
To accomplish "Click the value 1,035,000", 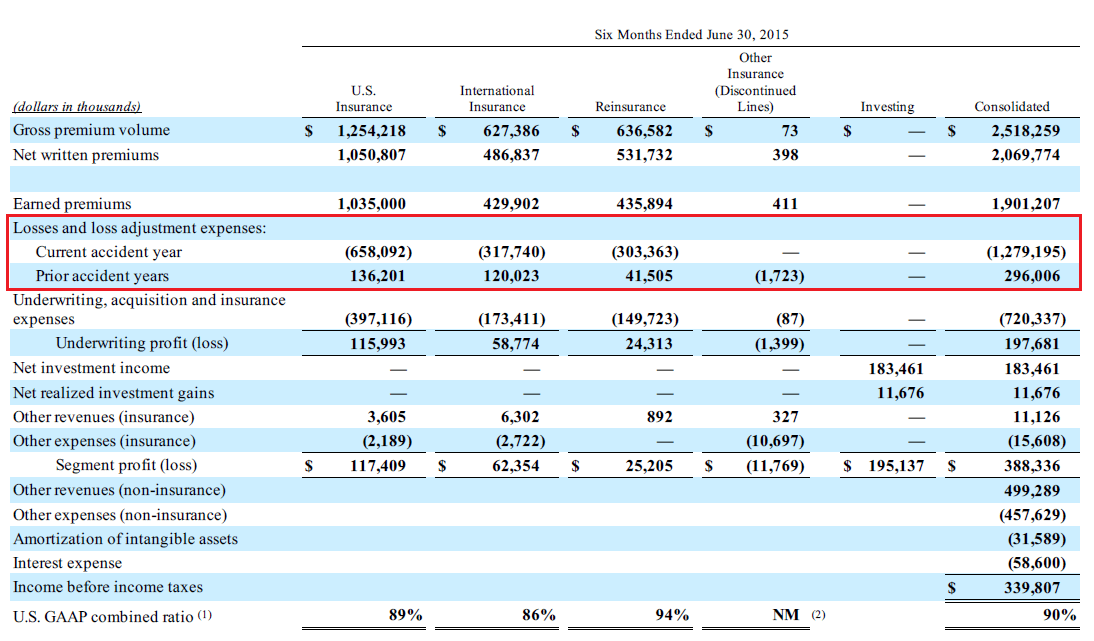I will pos(371,204).
